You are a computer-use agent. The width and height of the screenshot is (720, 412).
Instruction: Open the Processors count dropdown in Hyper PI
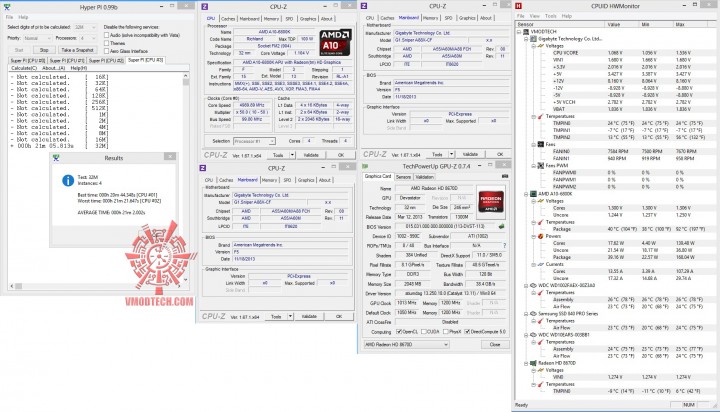[x=88, y=38]
